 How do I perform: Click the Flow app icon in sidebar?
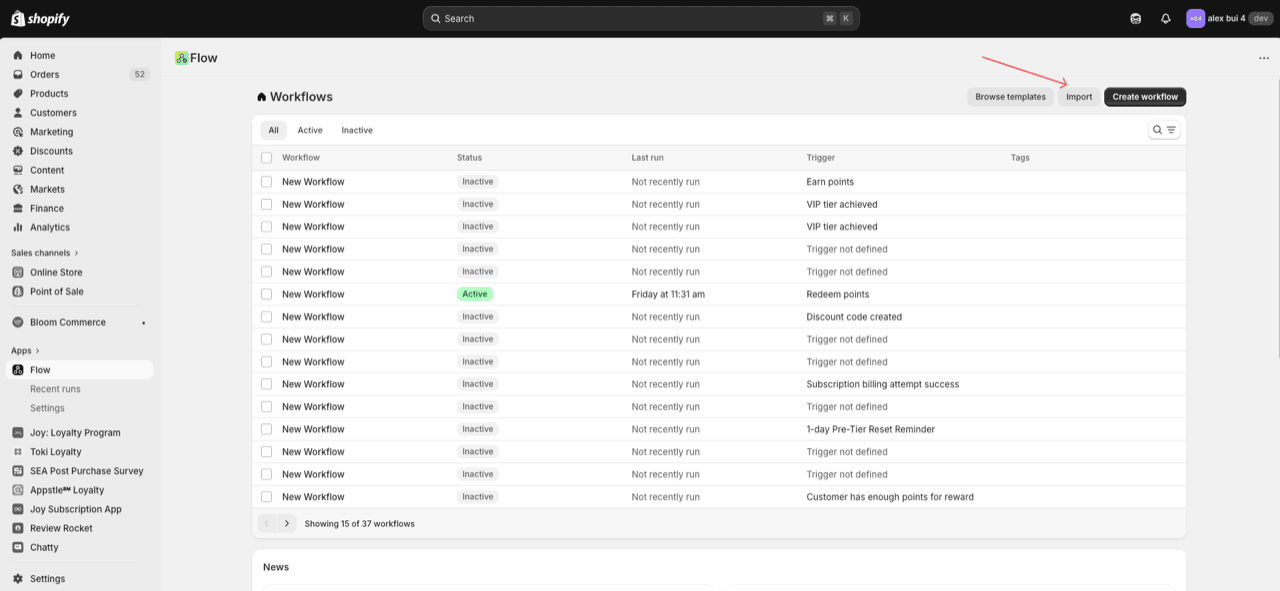tap(18, 370)
